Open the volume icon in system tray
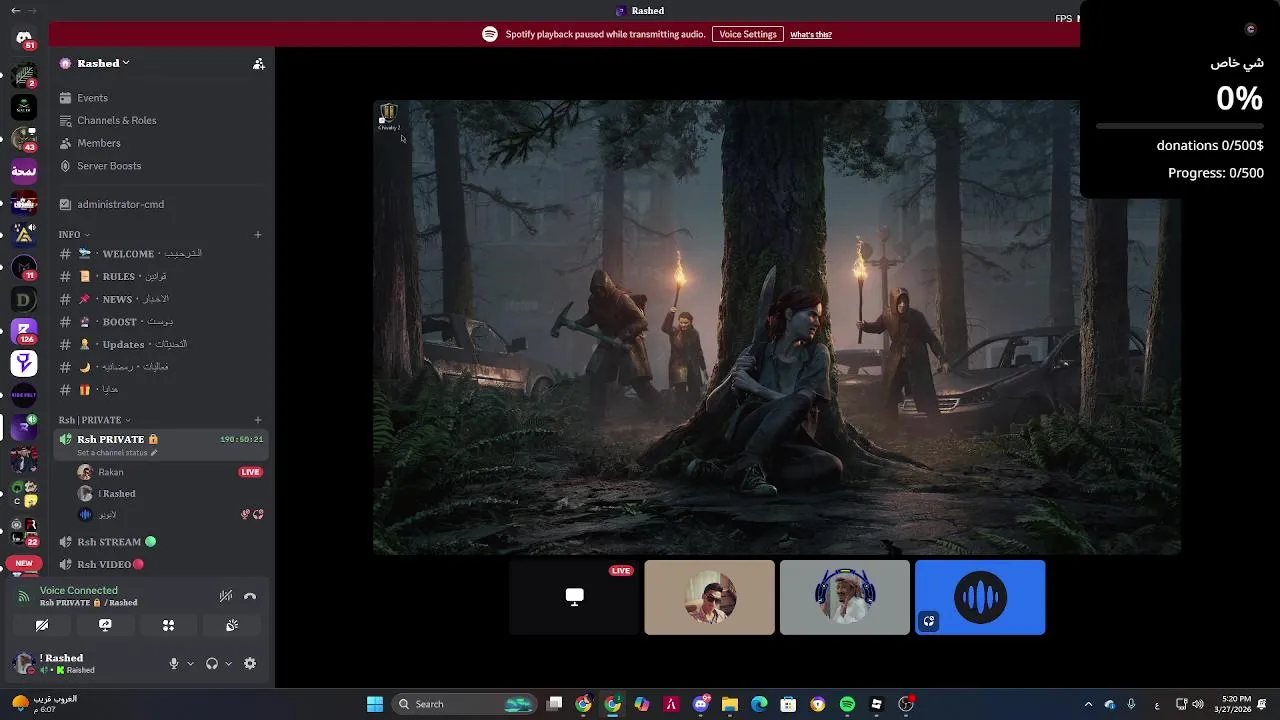Viewport: 1280px width, 720px height. click(x=1198, y=704)
